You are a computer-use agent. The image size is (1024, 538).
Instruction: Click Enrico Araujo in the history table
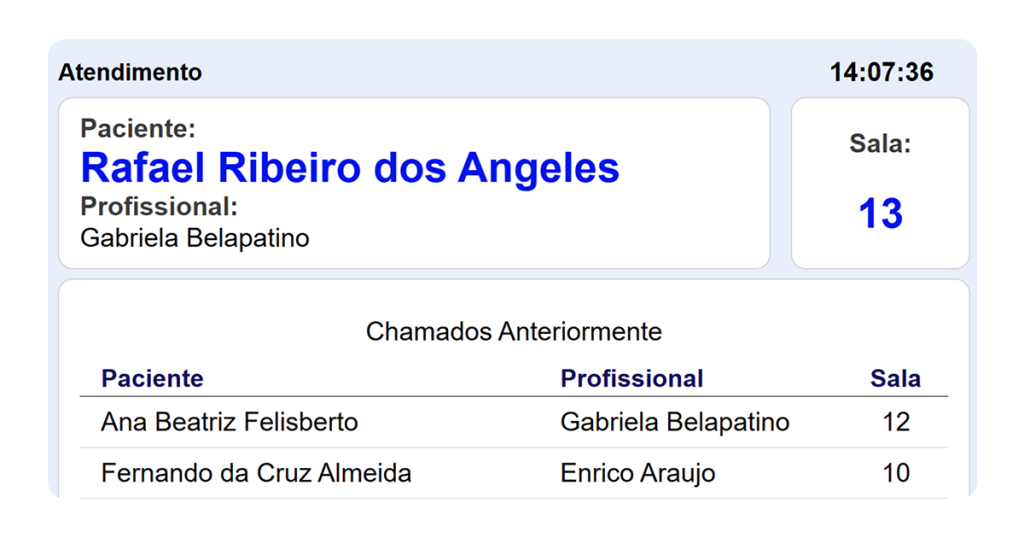[637, 473]
